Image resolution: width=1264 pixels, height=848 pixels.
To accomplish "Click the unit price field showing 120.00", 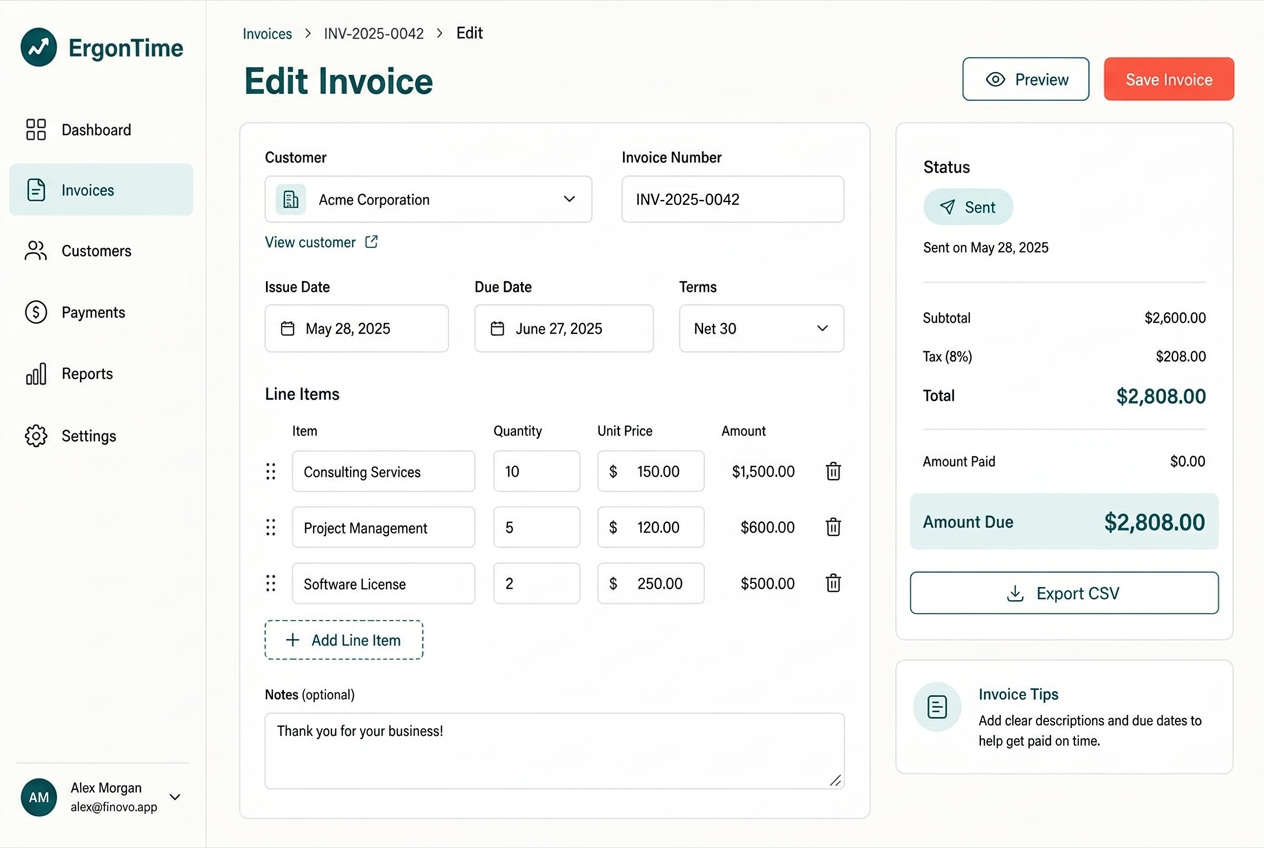I will click(651, 527).
